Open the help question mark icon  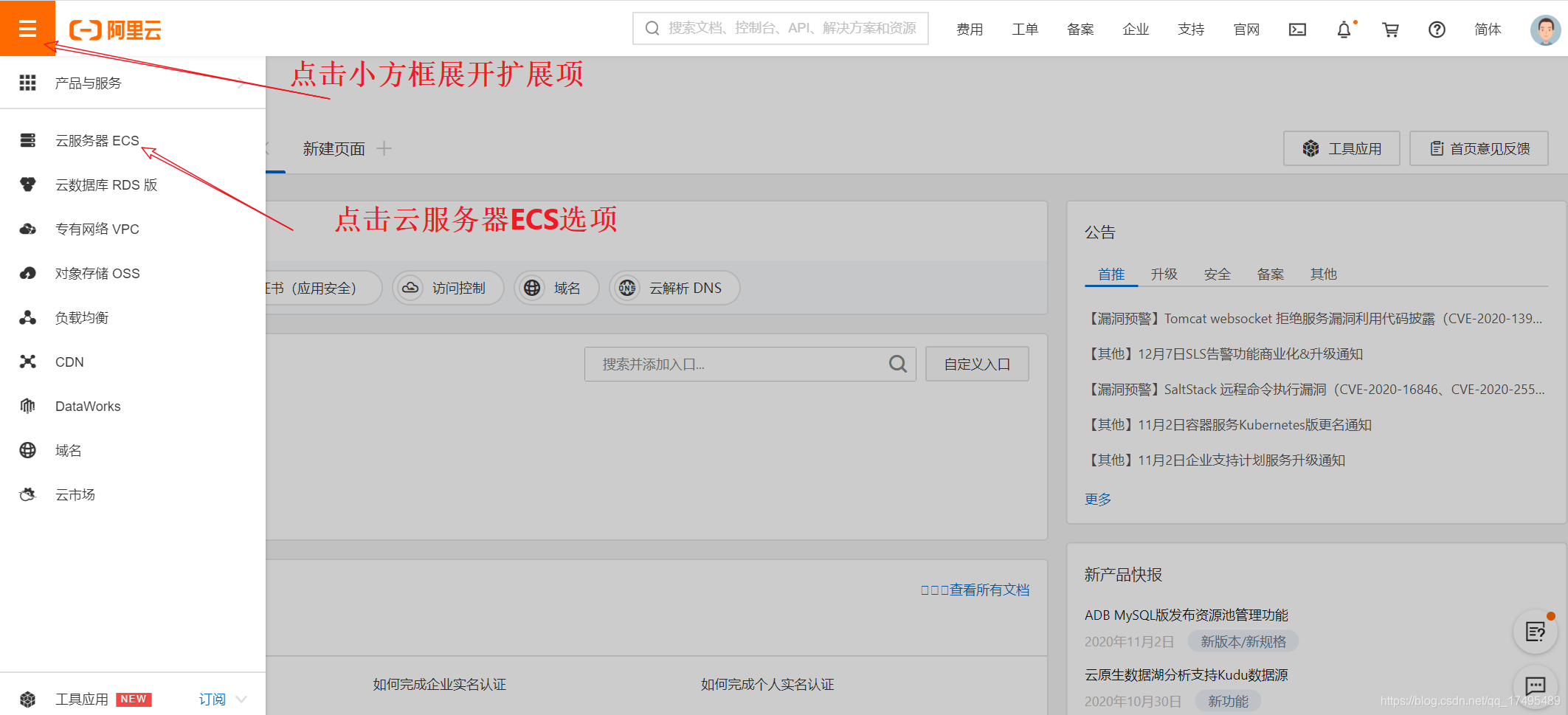coord(1437,30)
